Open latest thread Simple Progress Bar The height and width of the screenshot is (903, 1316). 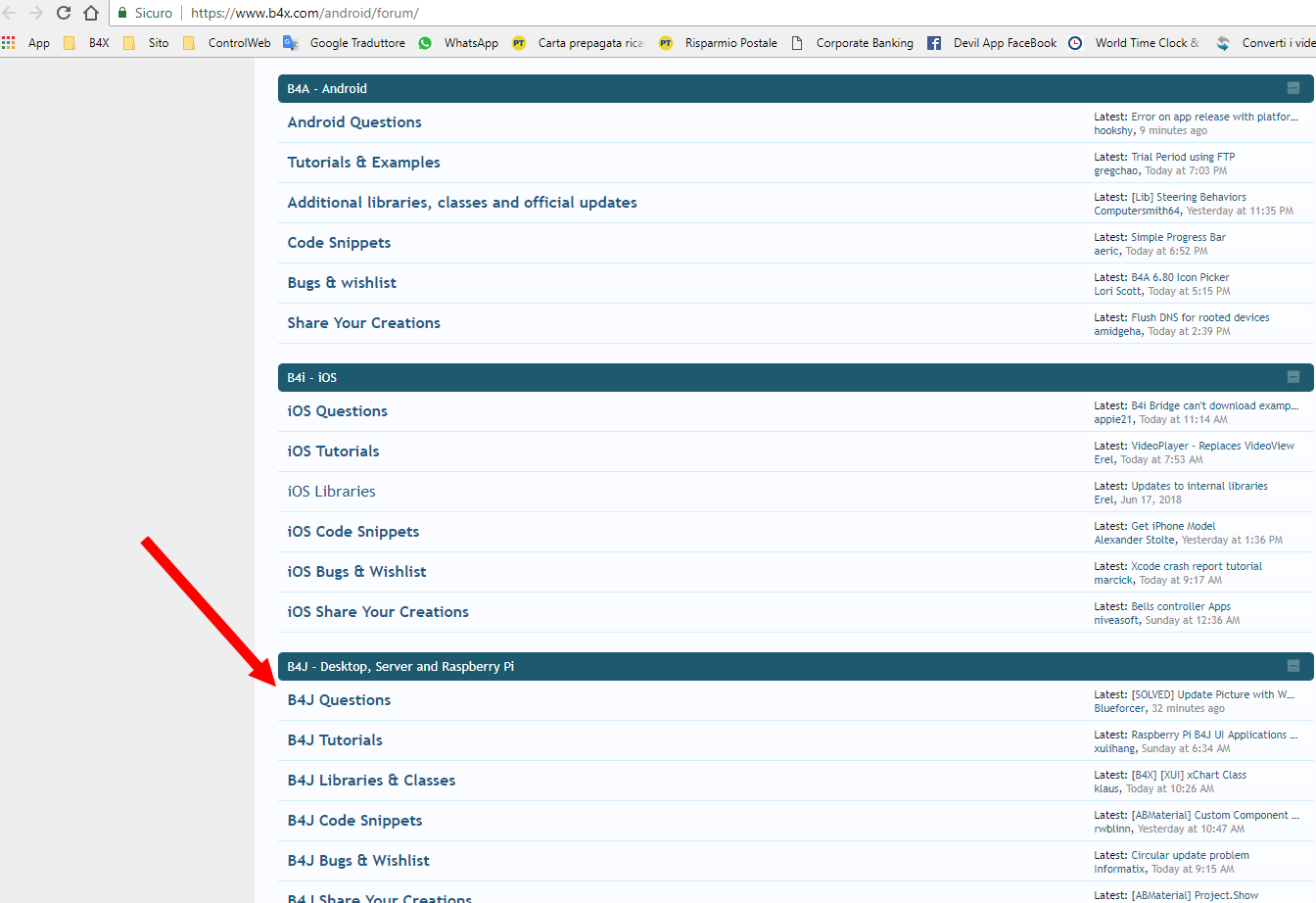click(1178, 237)
